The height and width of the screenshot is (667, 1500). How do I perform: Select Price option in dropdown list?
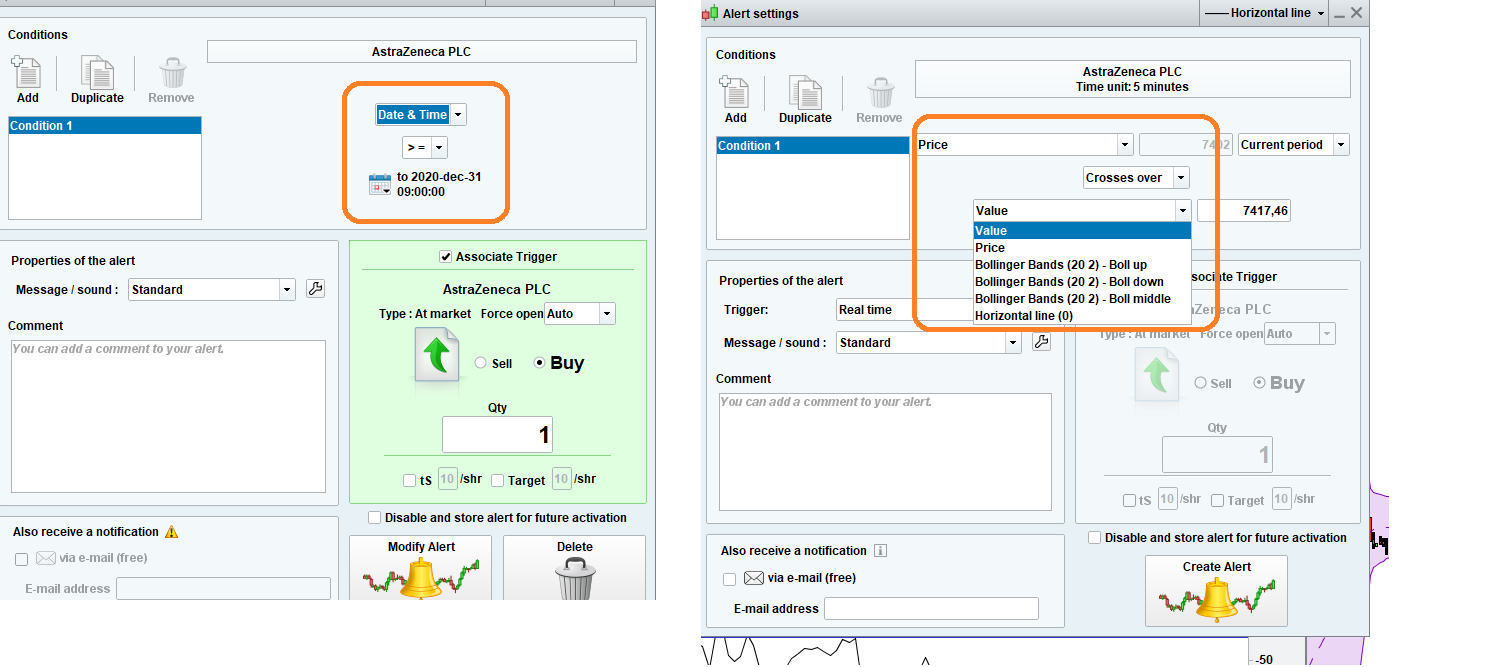pyautogui.click(x=1082, y=248)
